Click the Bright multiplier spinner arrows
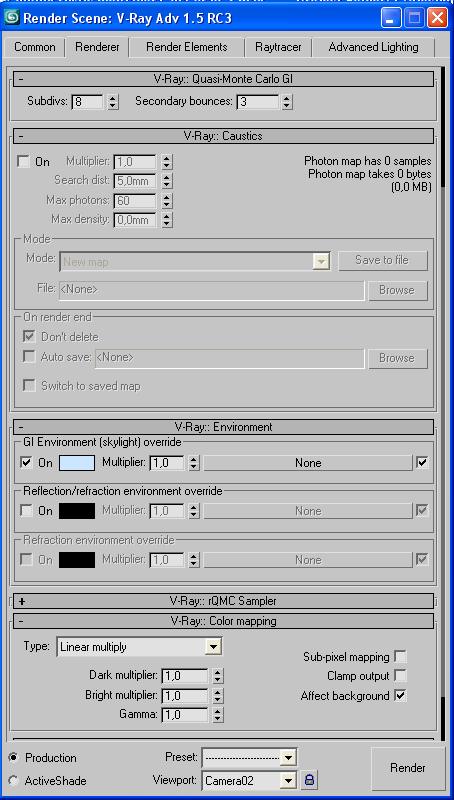 click(218, 695)
